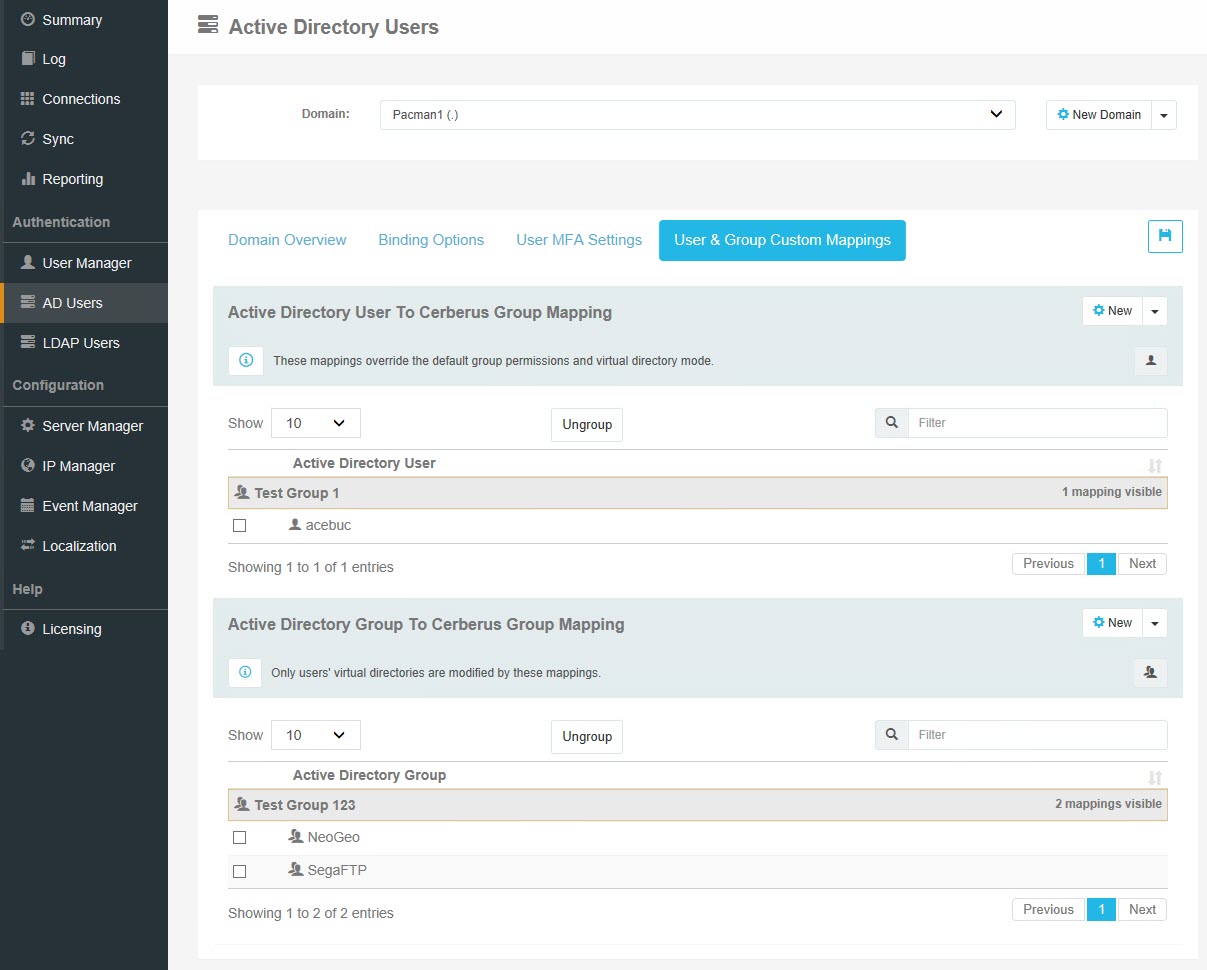Image resolution: width=1207 pixels, height=970 pixels.
Task: Select the NeoGeo mapping checkbox
Action: point(239,837)
